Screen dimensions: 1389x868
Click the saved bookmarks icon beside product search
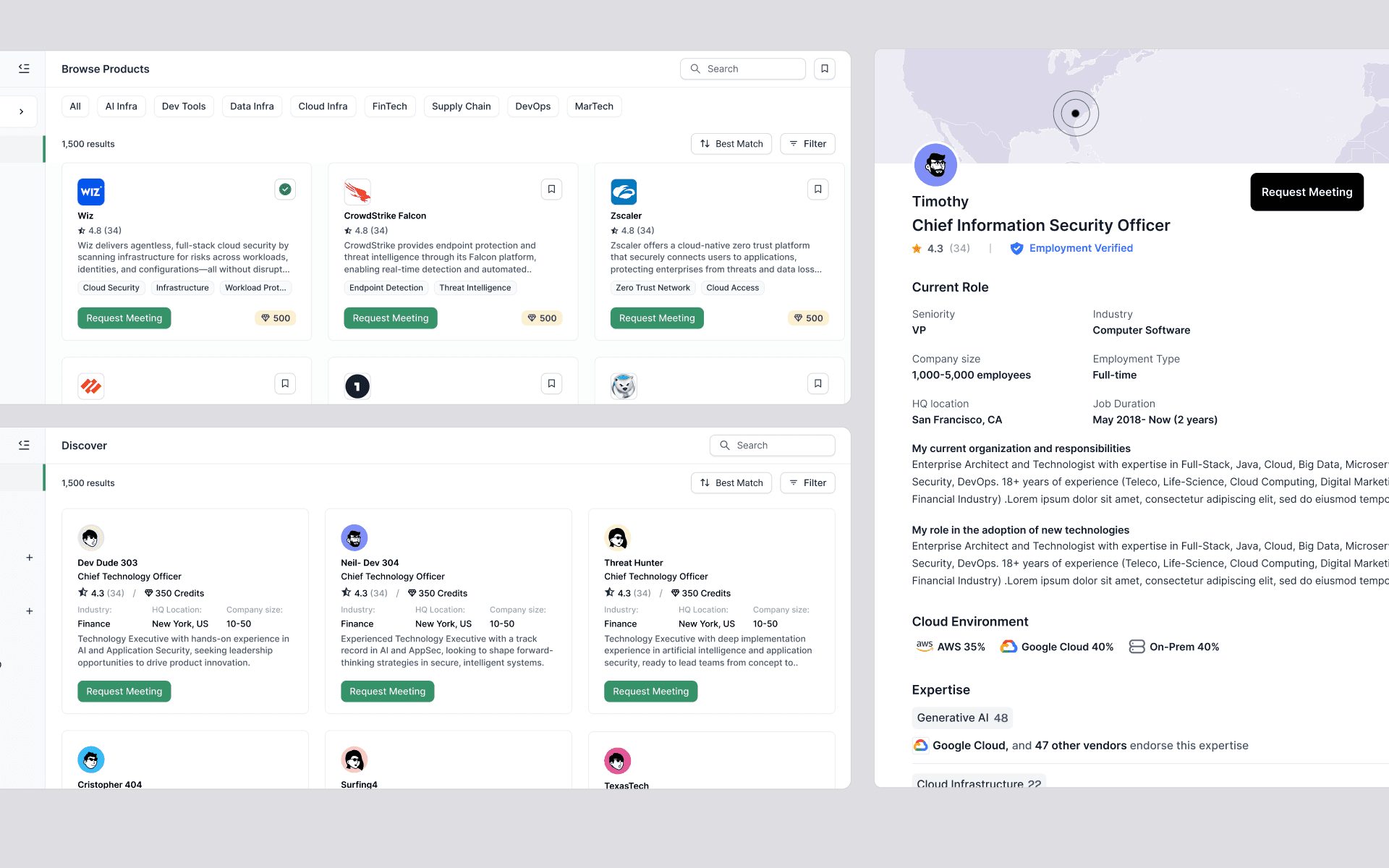pyautogui.click(x=825, y=69)
